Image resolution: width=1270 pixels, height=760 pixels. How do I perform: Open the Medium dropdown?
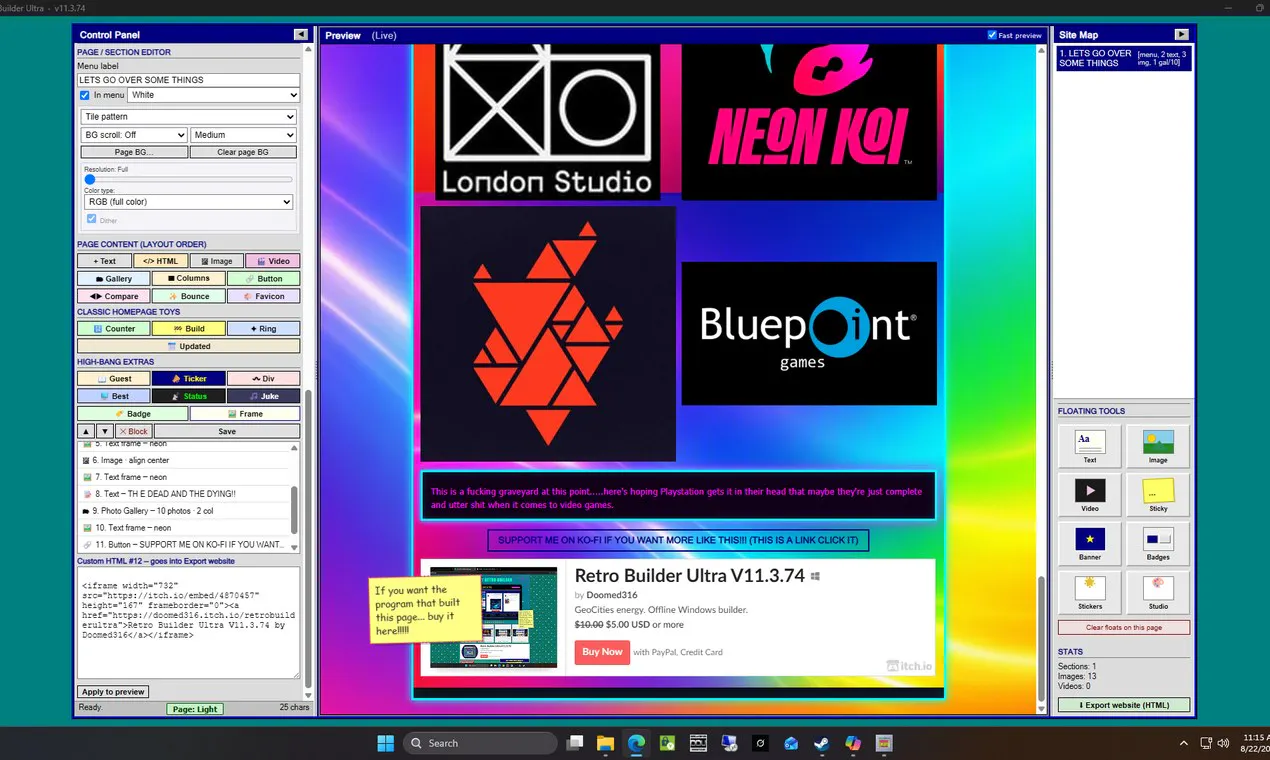[244, 135]
